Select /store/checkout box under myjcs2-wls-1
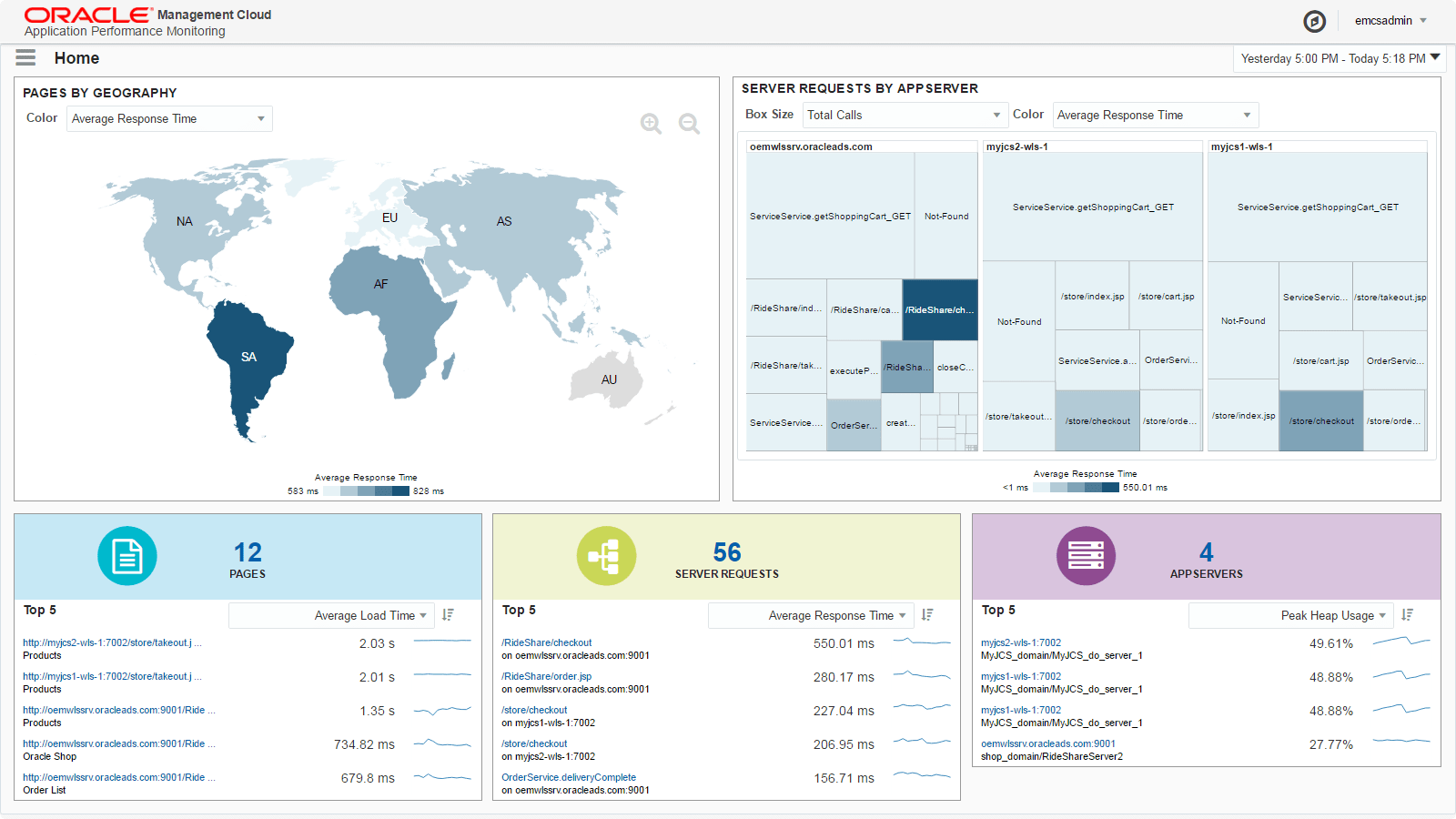This screenshot has width=1456, height=819. pos(1097,421)
